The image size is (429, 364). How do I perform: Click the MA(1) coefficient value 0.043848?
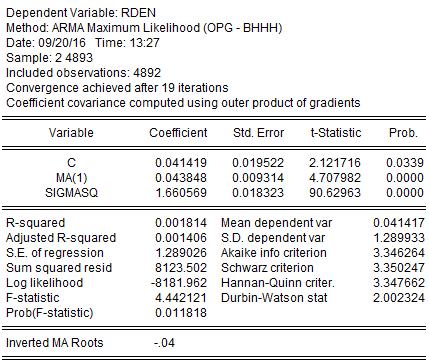click(181, 178)
